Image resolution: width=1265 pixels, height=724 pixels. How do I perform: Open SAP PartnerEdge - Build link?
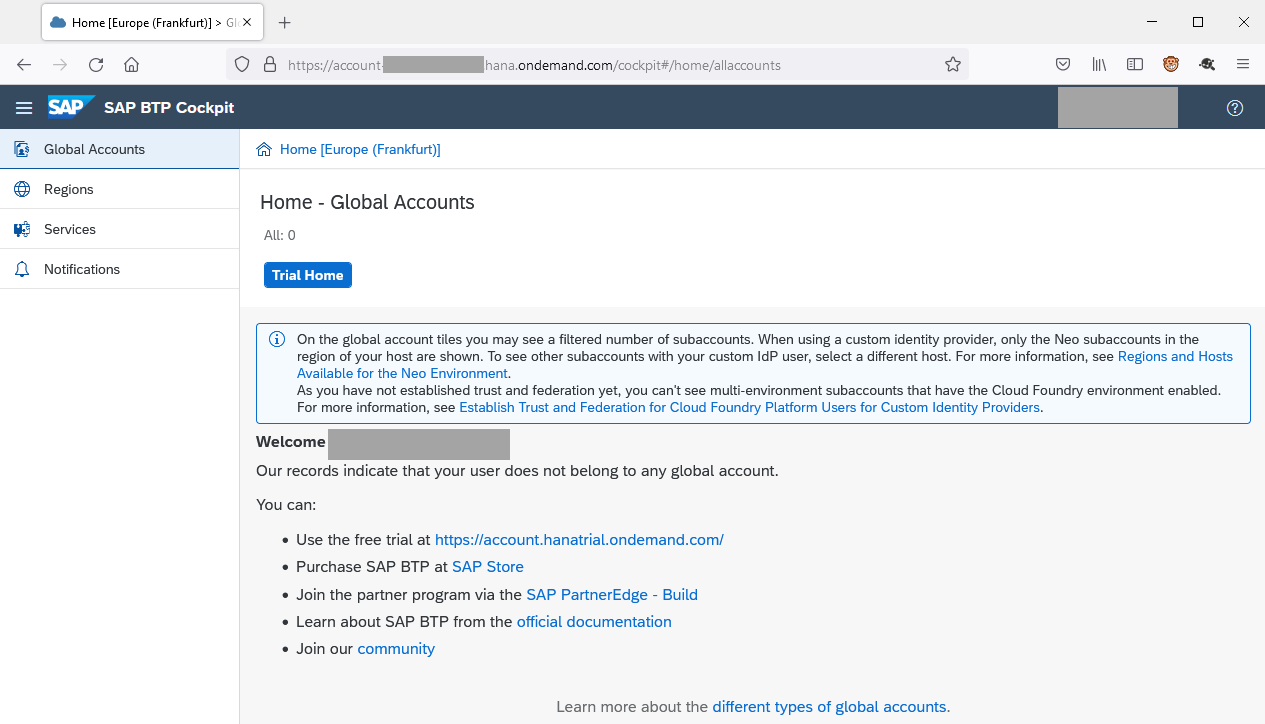(x=612, y=594)
